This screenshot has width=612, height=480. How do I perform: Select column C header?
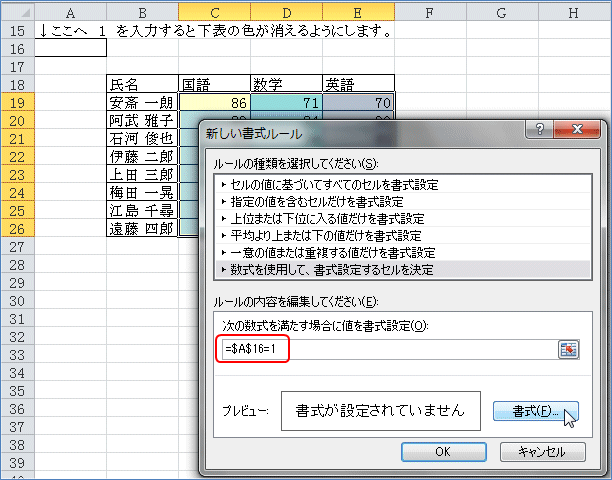pos(214,12)
